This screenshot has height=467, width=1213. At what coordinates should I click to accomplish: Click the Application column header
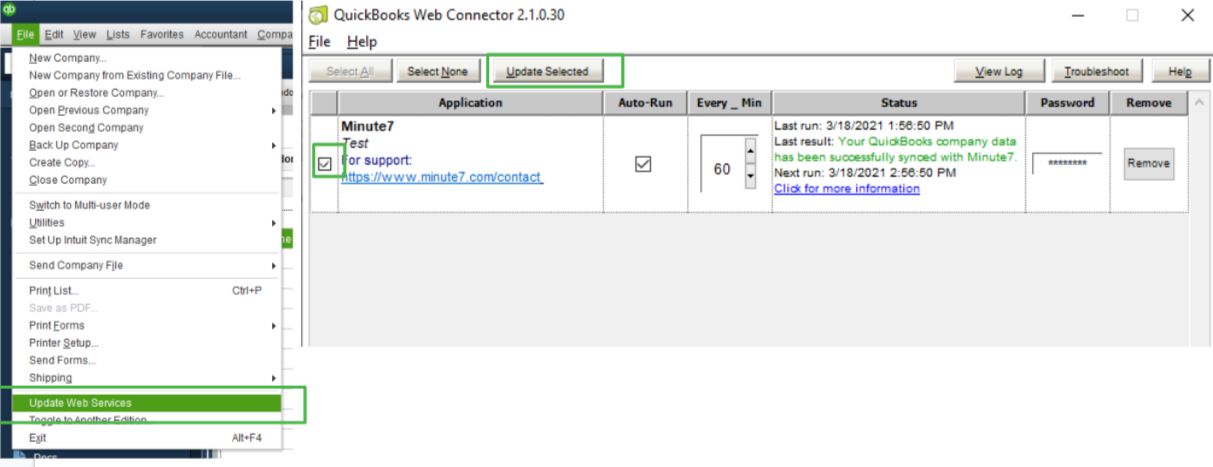point(470,102)
